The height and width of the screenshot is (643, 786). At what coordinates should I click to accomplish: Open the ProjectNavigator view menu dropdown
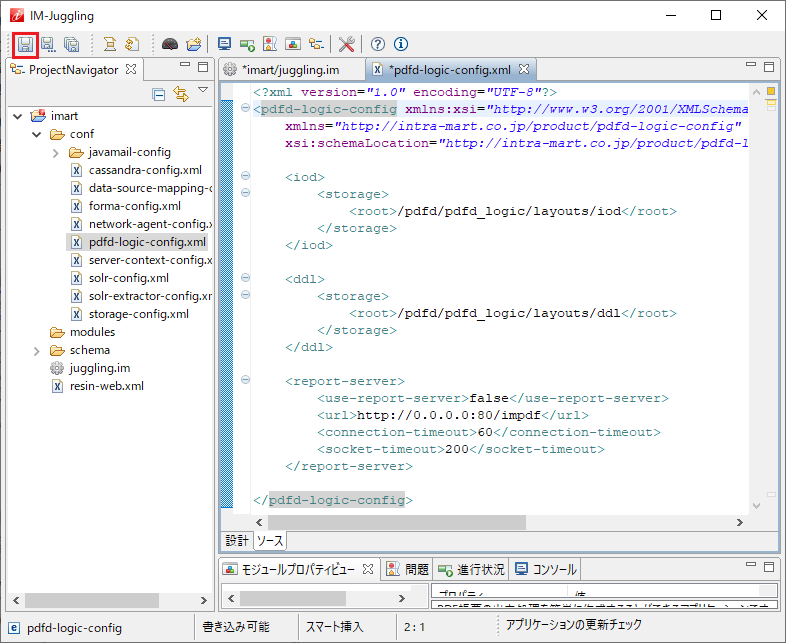pyautogui.click(x=203, y=91)
